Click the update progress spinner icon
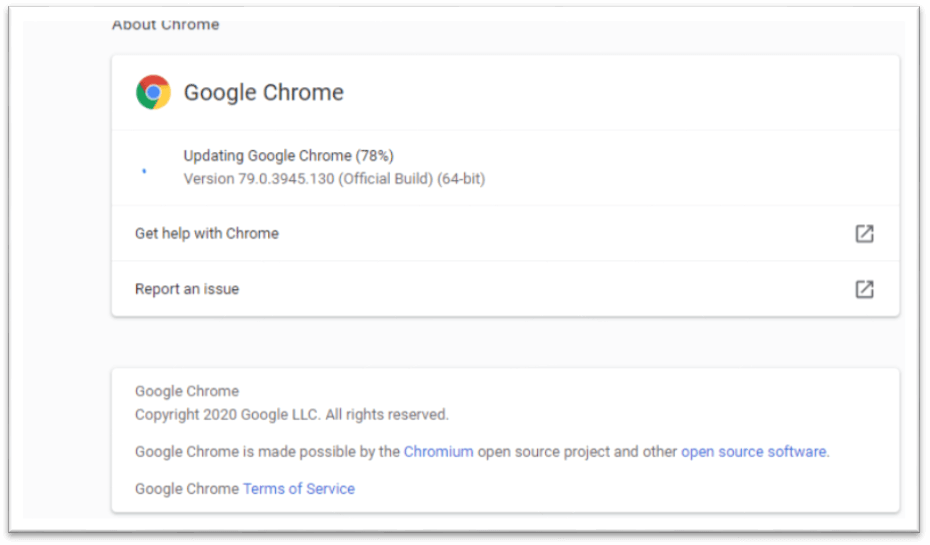This screenshot has width=930, height=545. point(144,171)
